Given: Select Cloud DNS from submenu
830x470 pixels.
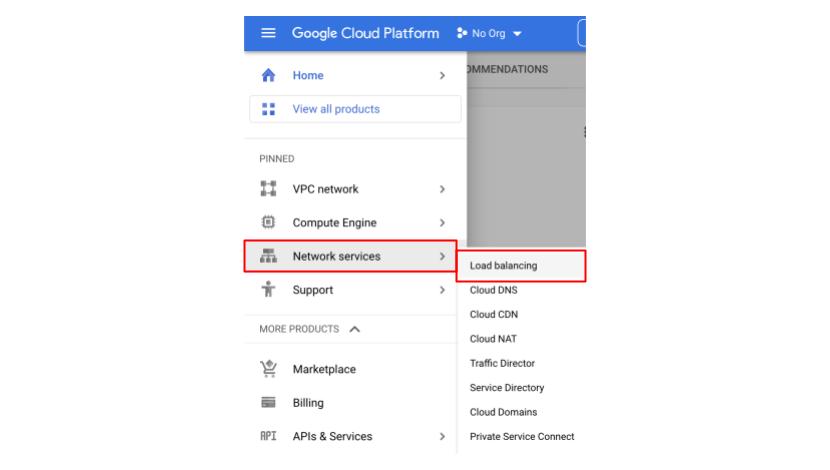Looking at the screenshot, I should click(x=493, y=290).
